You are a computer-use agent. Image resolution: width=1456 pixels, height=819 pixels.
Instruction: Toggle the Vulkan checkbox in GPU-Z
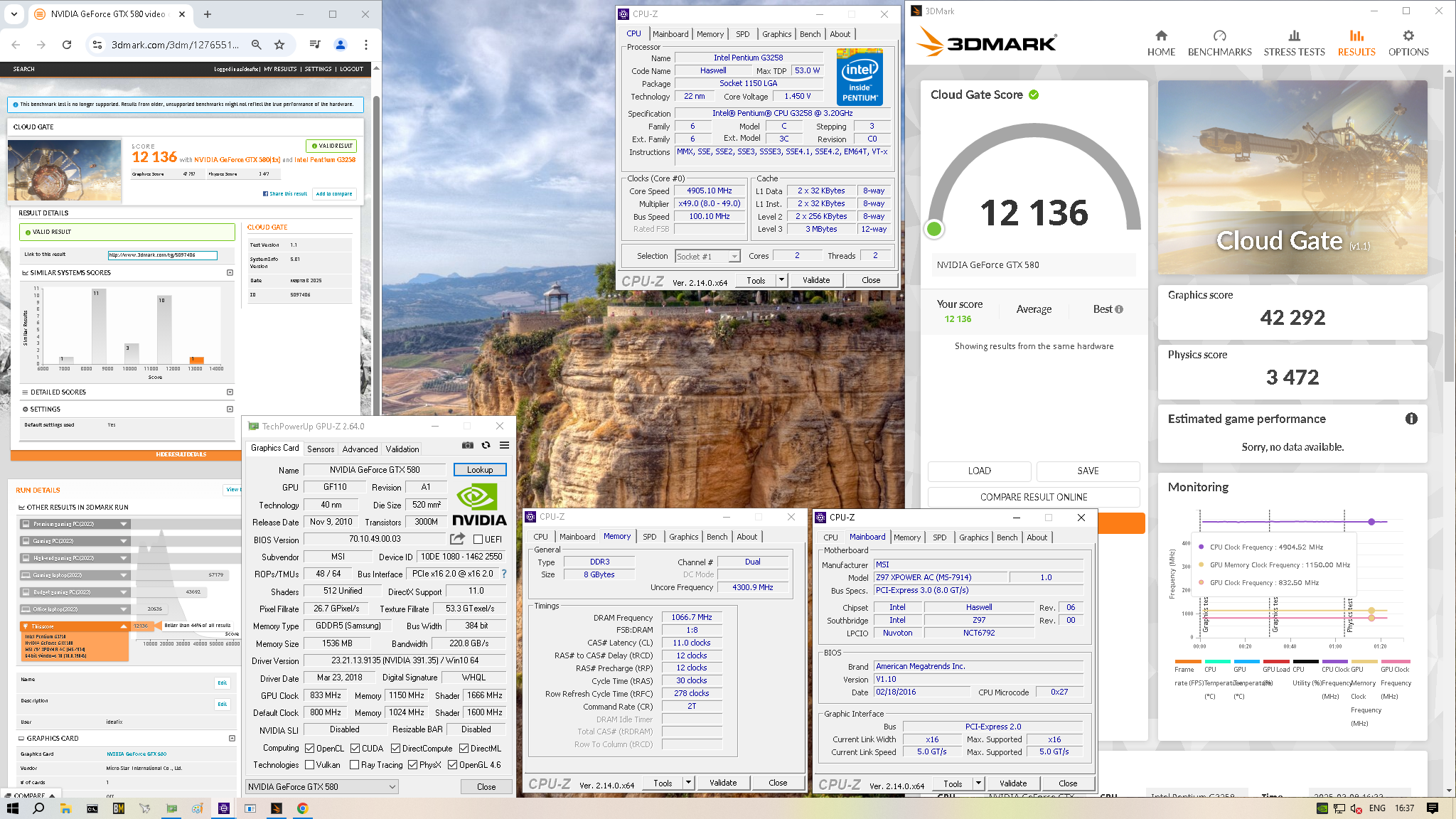tap(310, 765)
